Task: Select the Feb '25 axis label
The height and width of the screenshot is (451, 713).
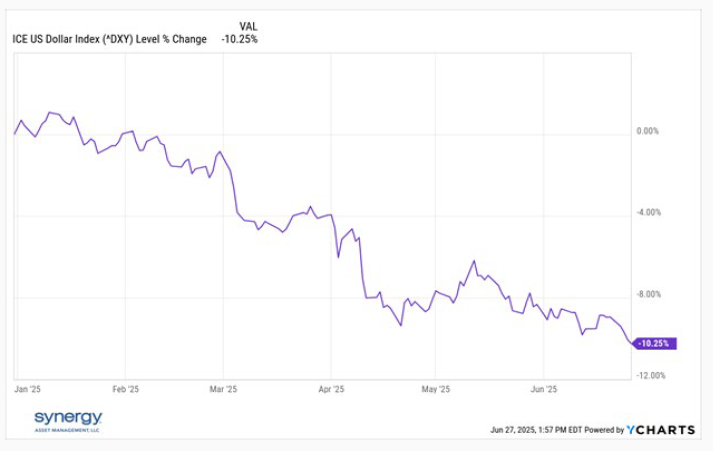Action: [125, 389]
